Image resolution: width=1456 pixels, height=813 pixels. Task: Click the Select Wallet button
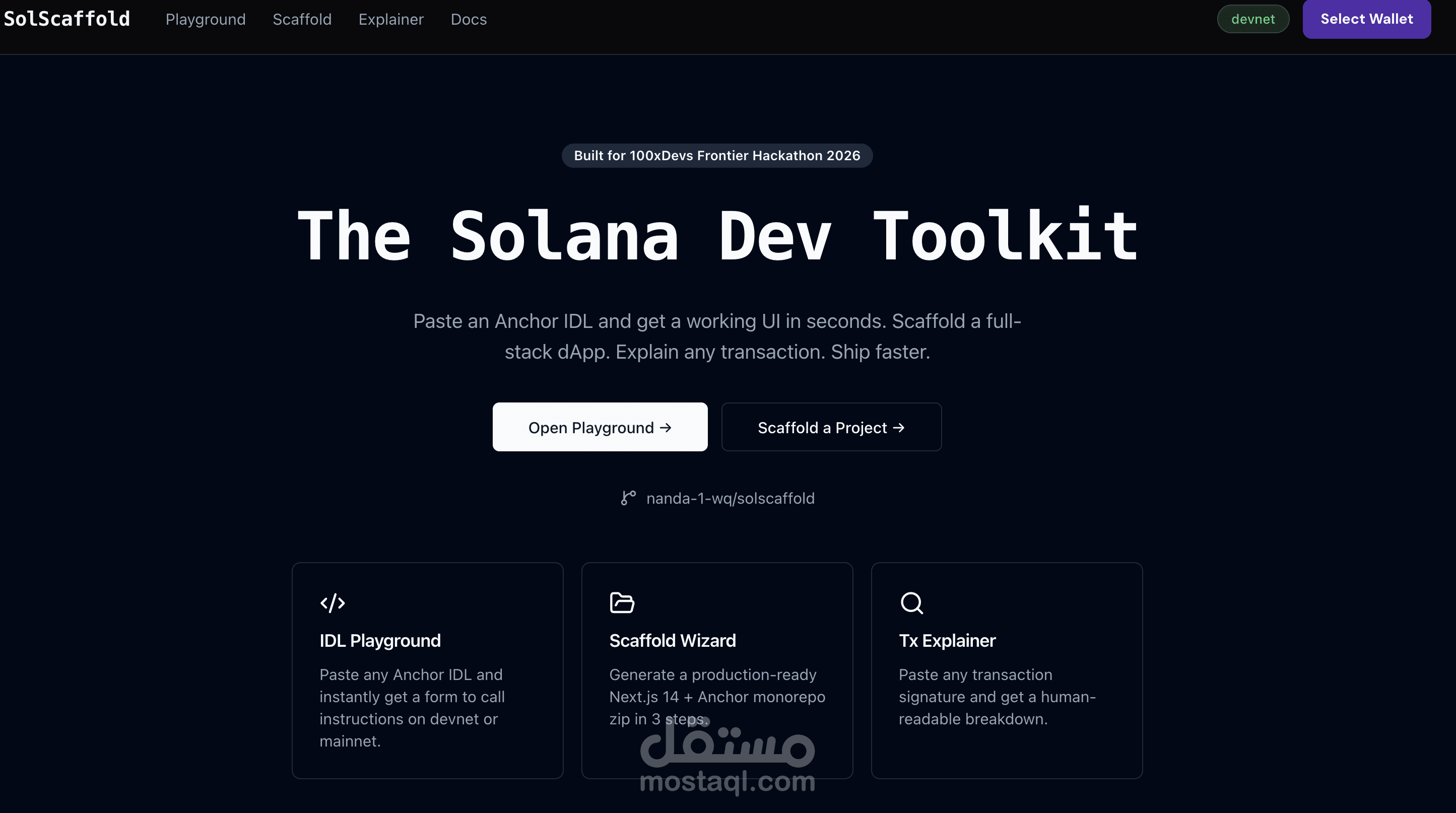1367,19
